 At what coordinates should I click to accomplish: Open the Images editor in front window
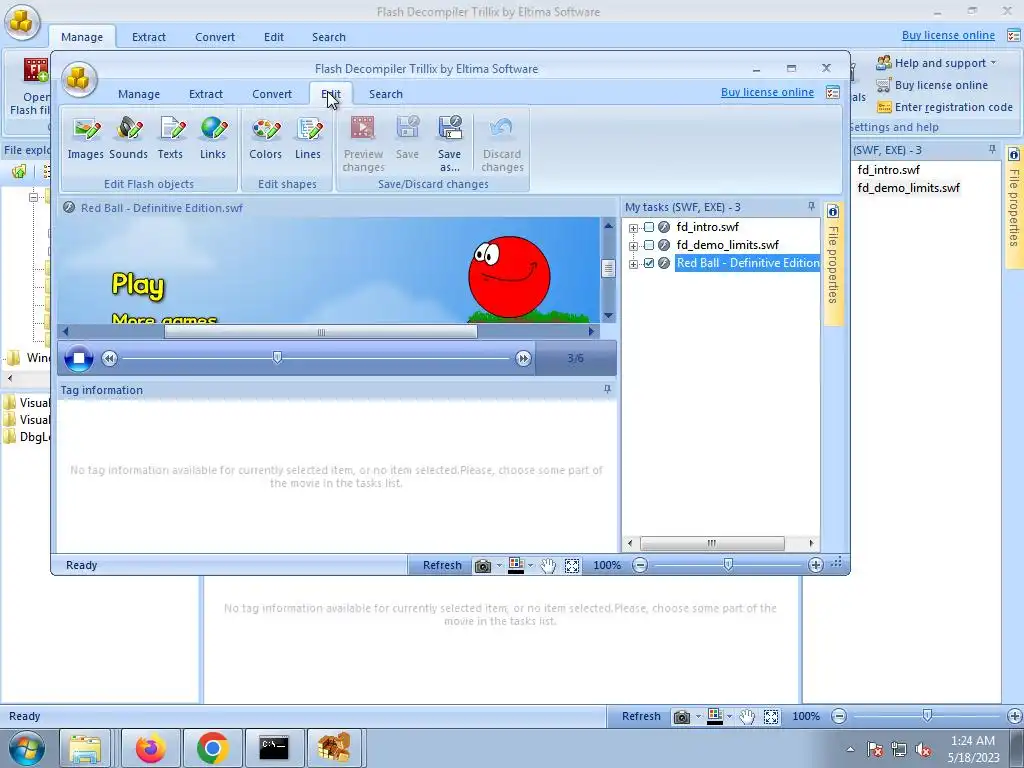(86, 138)
